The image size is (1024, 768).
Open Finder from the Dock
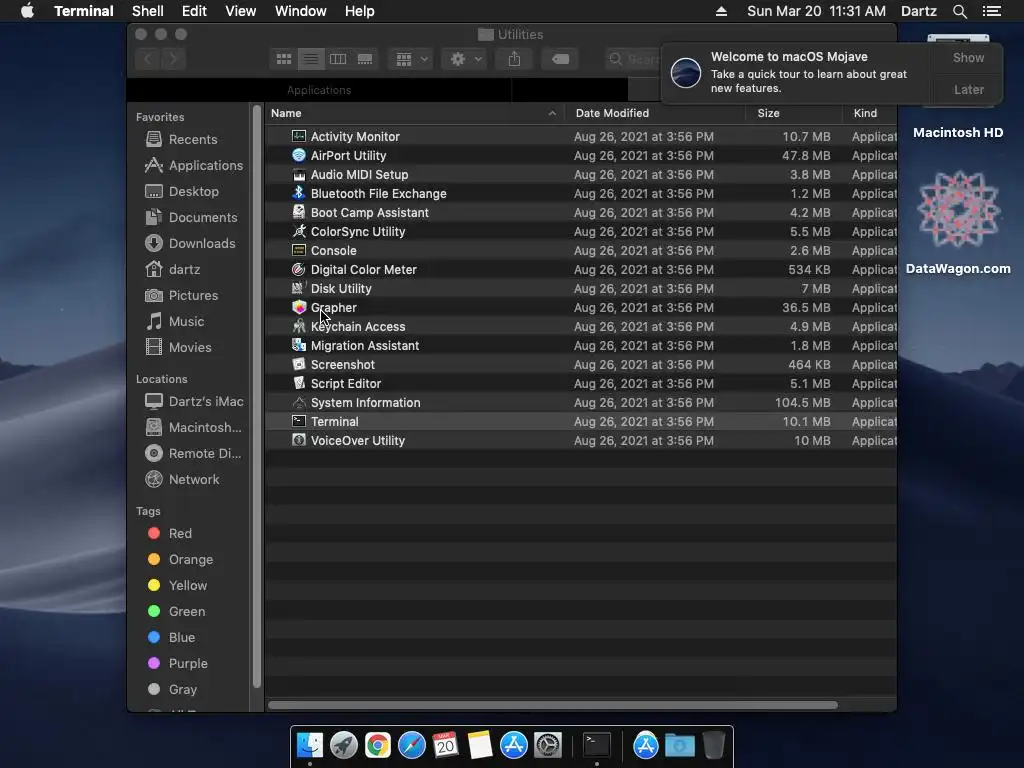pyautogui.click(x=310, y=745)
